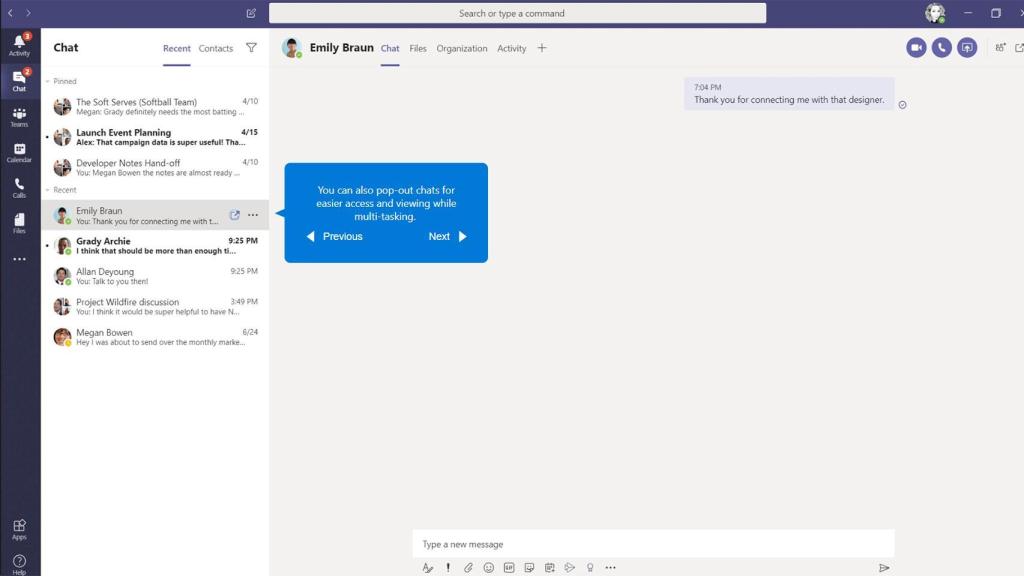Send the message with the send arrow
The image size is (1024, 576).
[884, 567]
